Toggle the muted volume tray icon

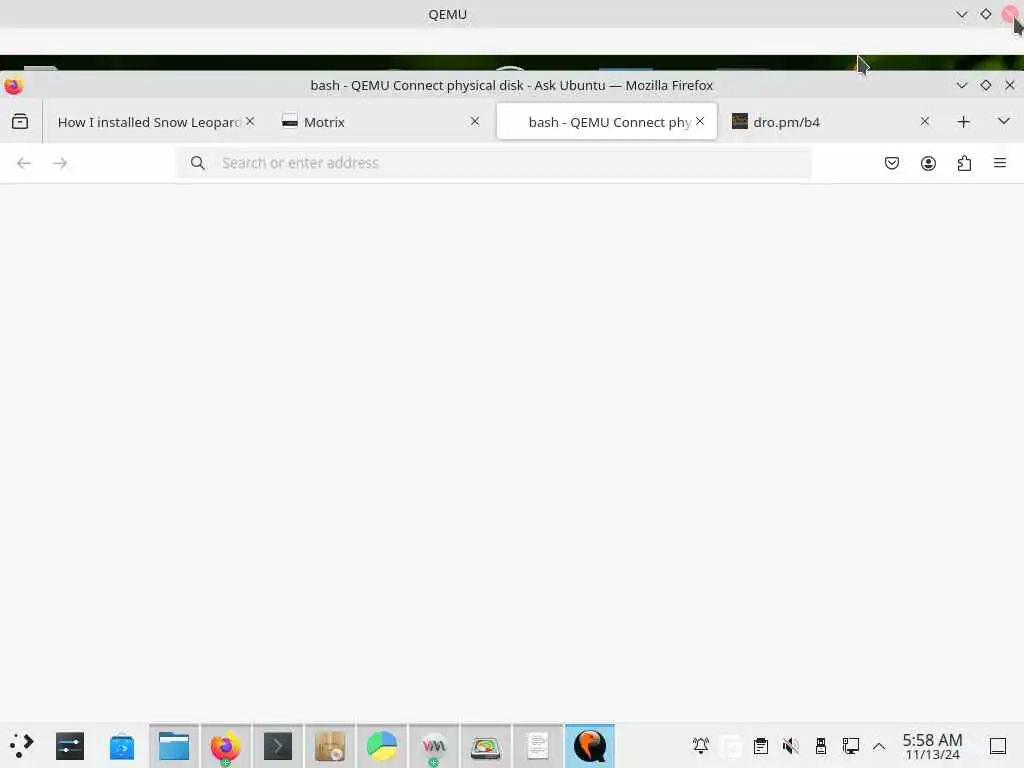click(x=790, y=746)
